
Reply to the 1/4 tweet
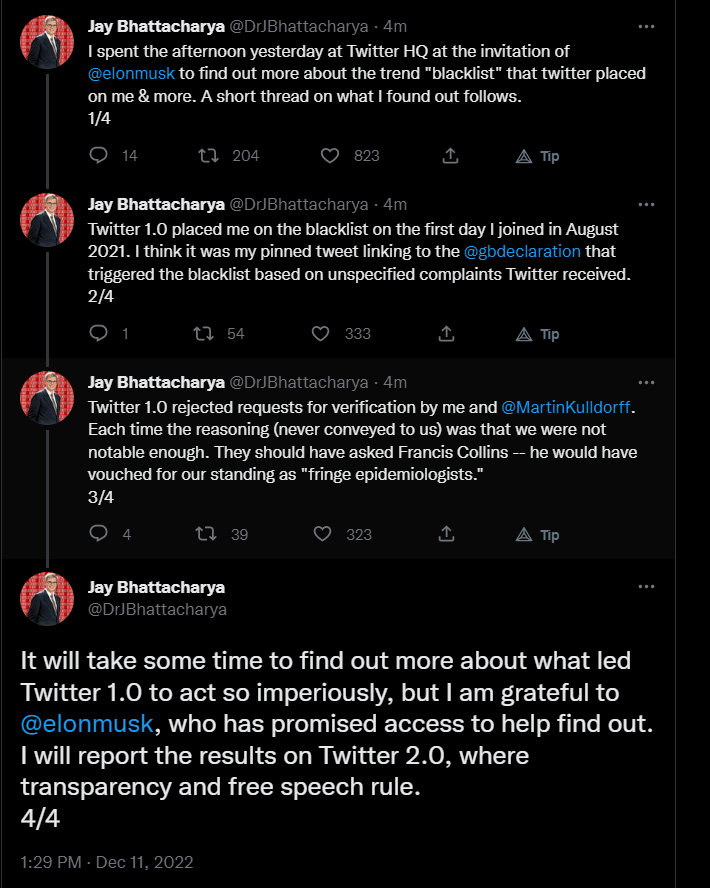click(x=98, y=156)
